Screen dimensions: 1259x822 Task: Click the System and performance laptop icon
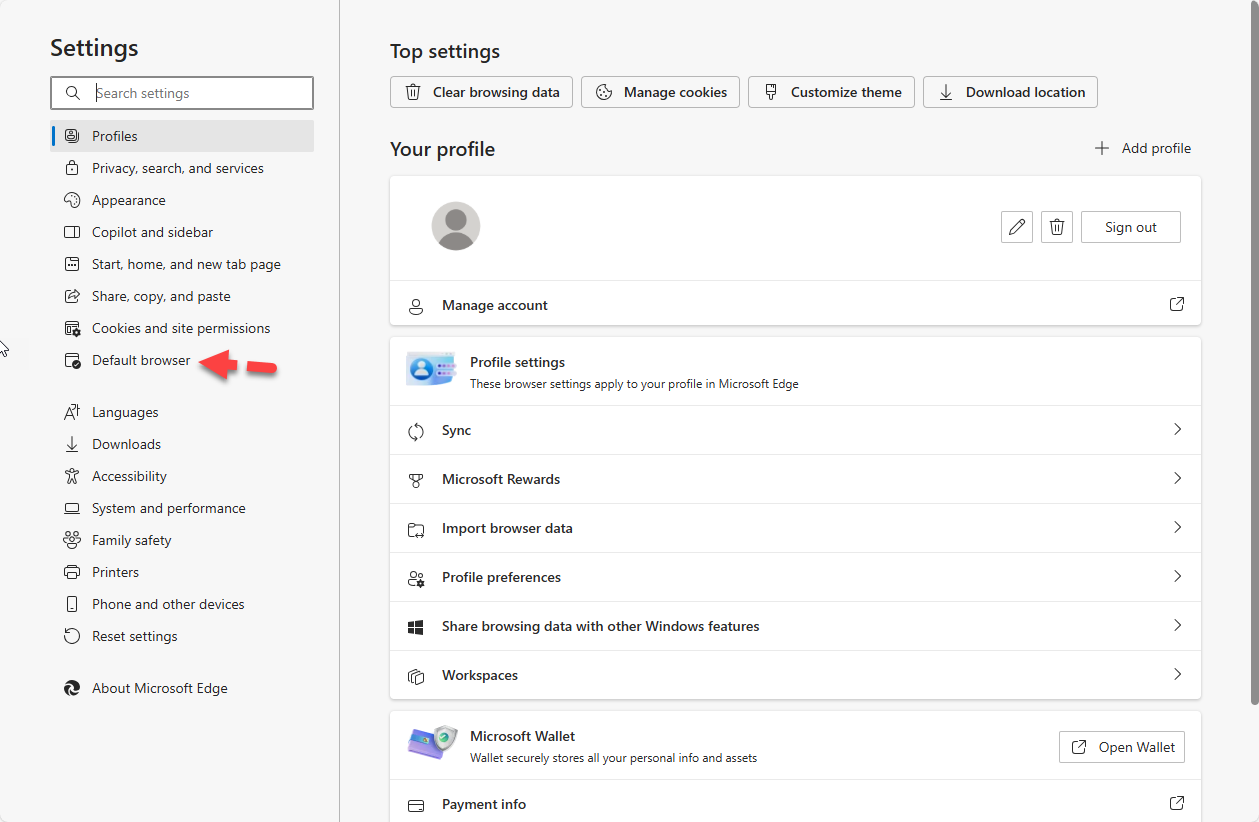(x=72, y=508)
